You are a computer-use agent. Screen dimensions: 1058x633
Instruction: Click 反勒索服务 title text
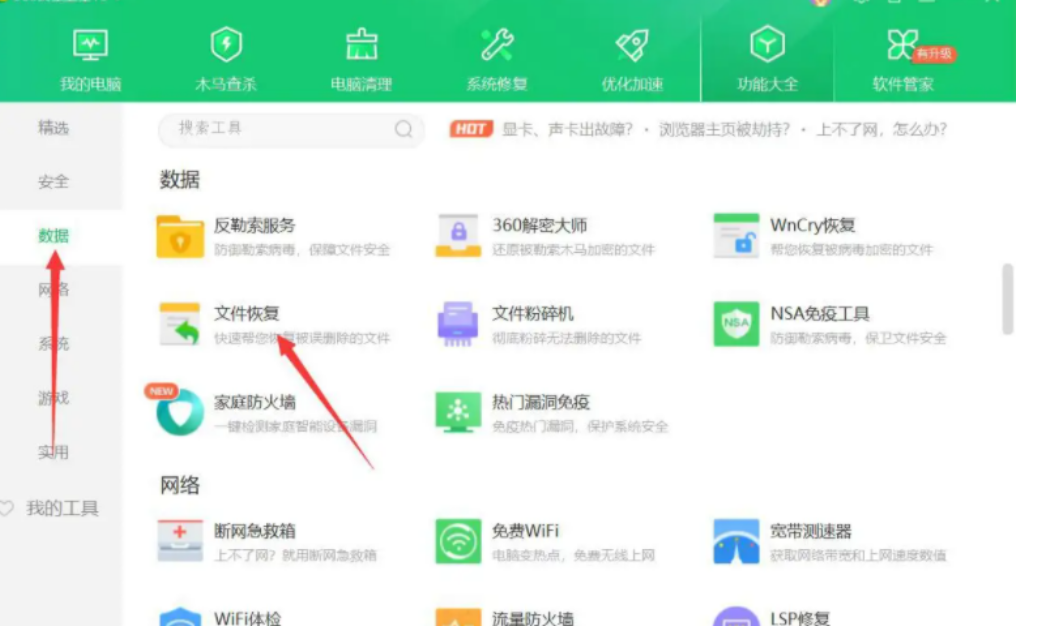click(x=254, y=225)
